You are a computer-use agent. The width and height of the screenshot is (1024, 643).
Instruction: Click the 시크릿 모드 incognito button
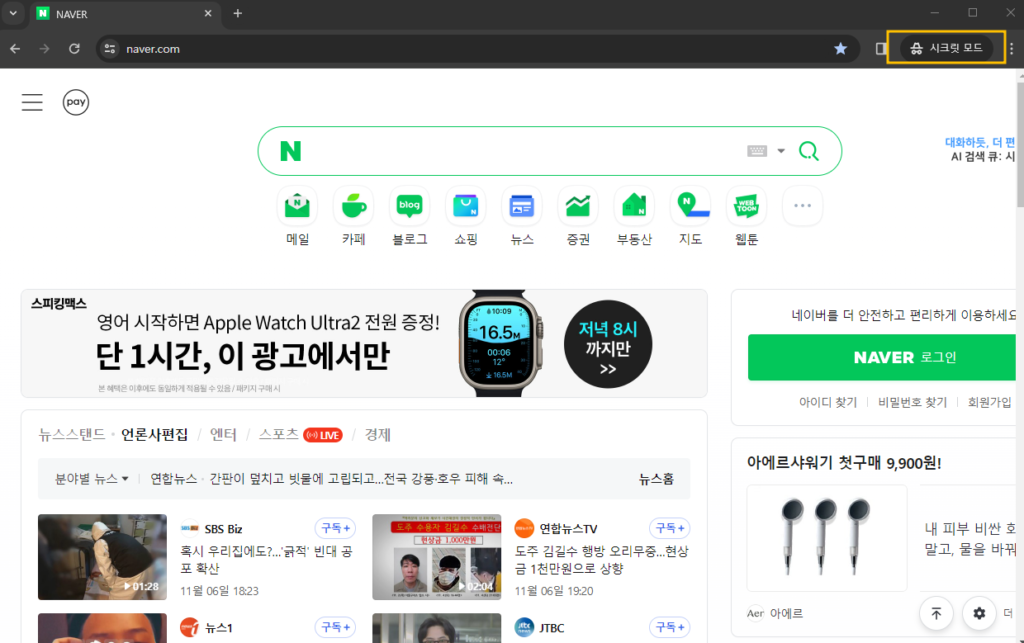946,48
